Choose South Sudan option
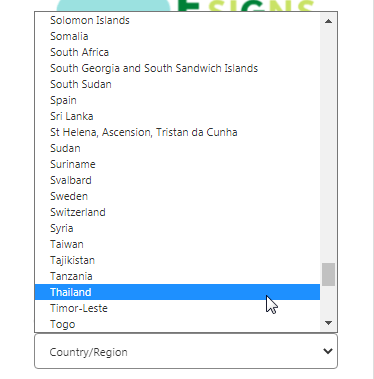374x379 pixels. pyautogui.click(x=177, y=84)
